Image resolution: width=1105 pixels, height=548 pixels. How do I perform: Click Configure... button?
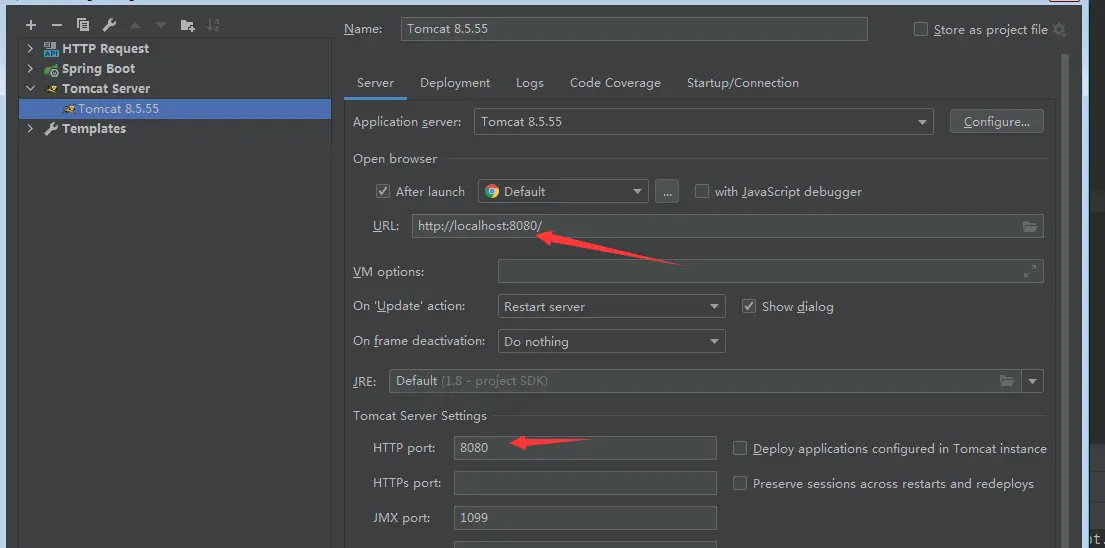pyautogui.click(x=996, y=122)
